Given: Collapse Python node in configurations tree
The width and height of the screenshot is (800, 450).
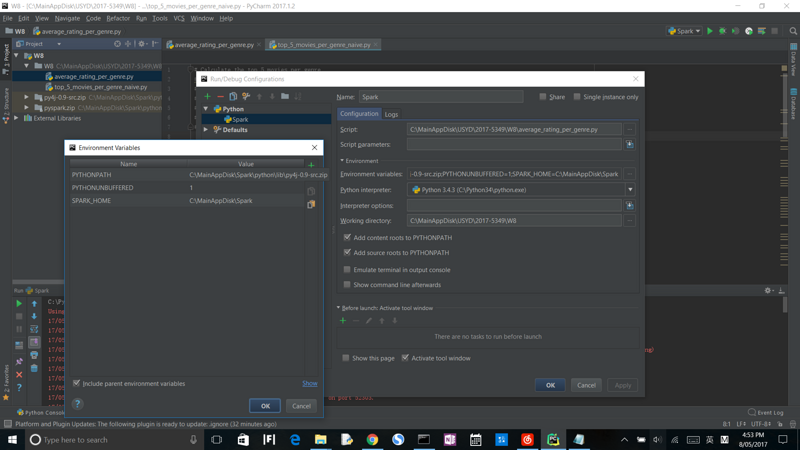Looking at the screenshot, I should click(206, 109).
